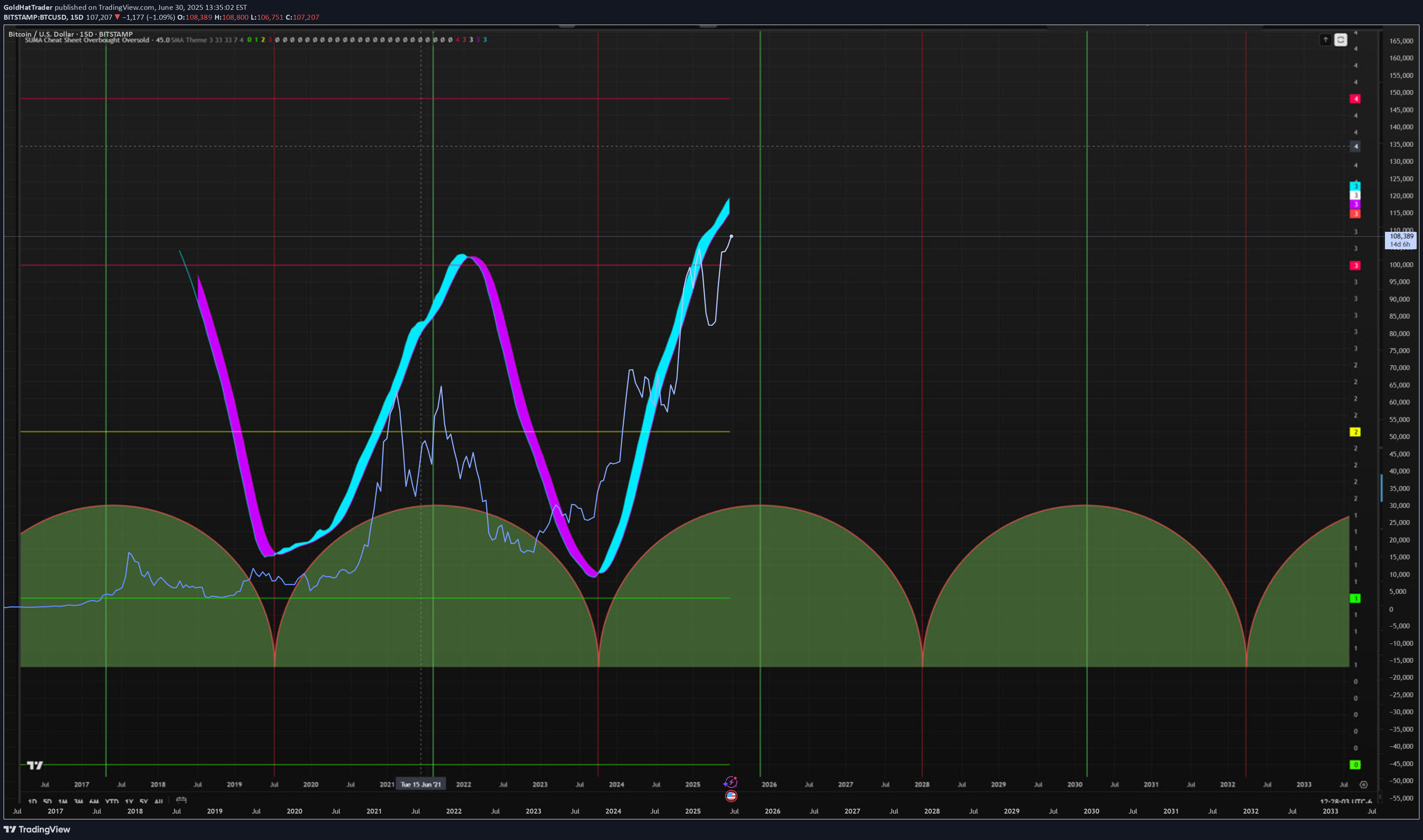Click the Tue 15 Jun '21 date label
This screenshot has height=840, width=1423.
click(421, 784)
